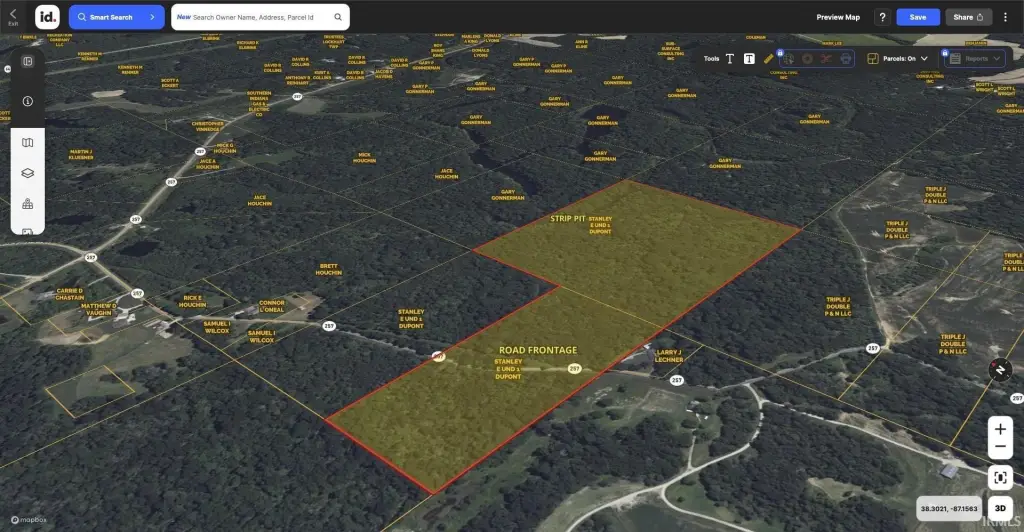Click the help question mark icon
The image size is (1024, 532).
click(882, 17)
